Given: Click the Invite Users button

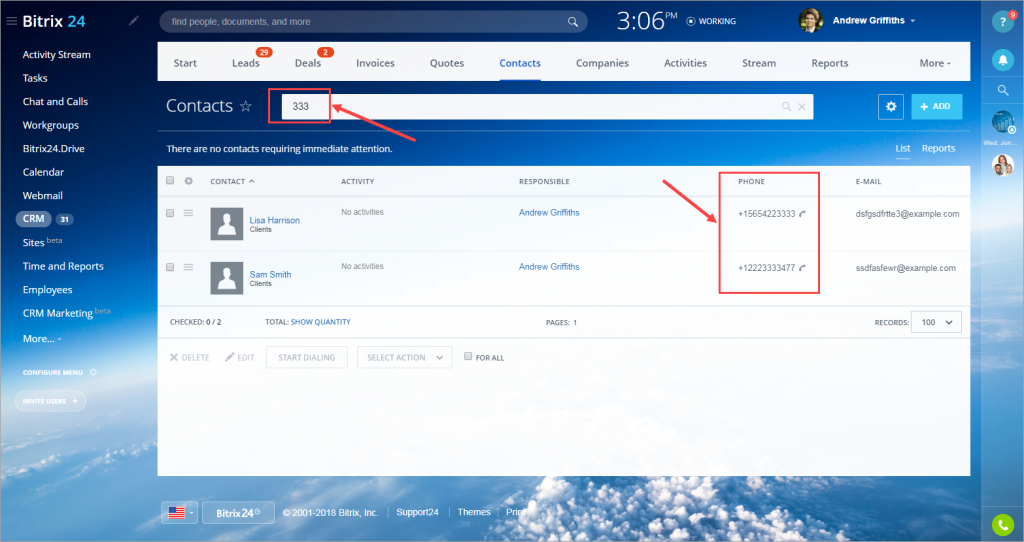Looking at the screenshot, I should click(x=50, y=401).
